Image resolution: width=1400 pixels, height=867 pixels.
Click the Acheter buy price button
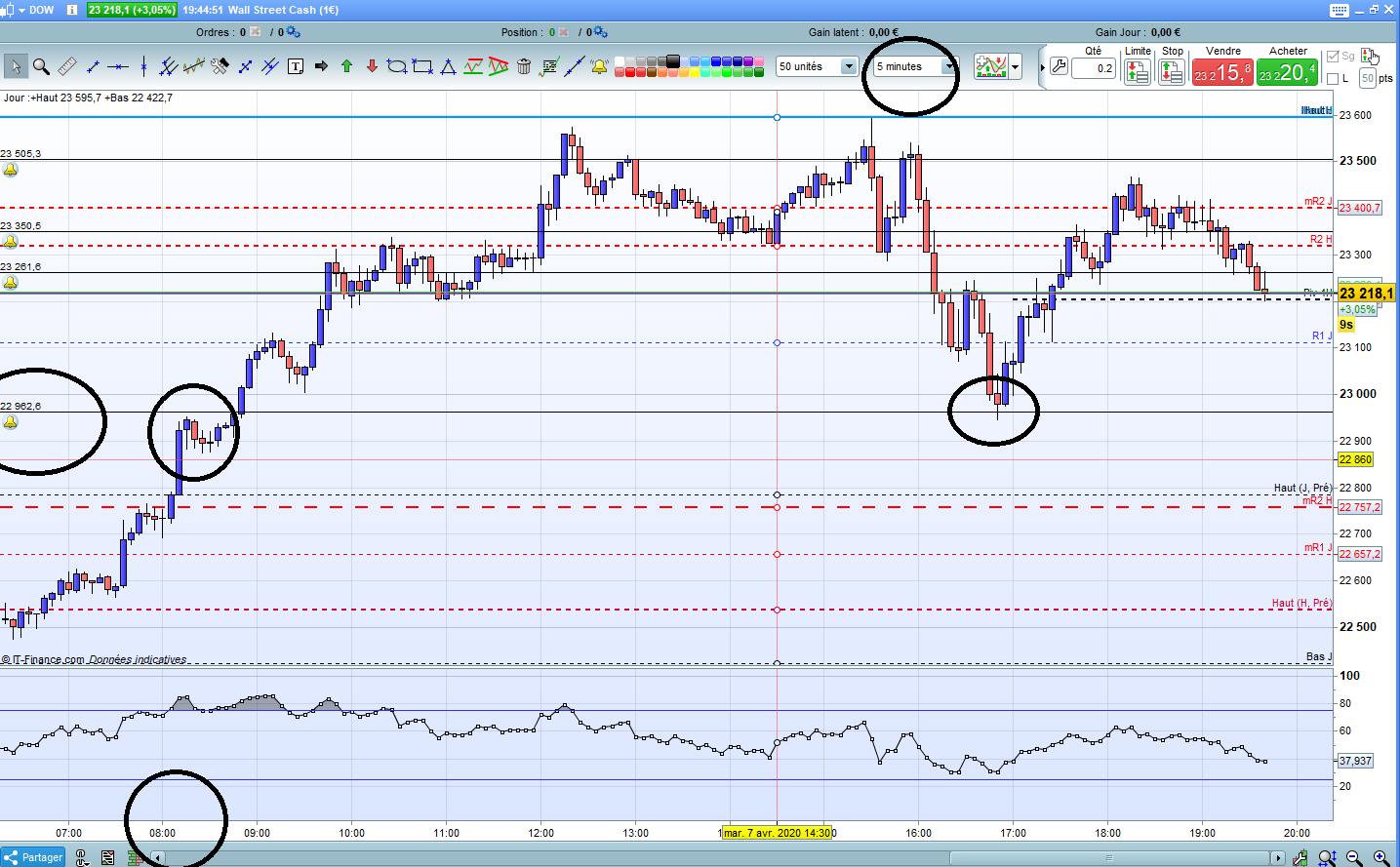(x=1287, y=72)
